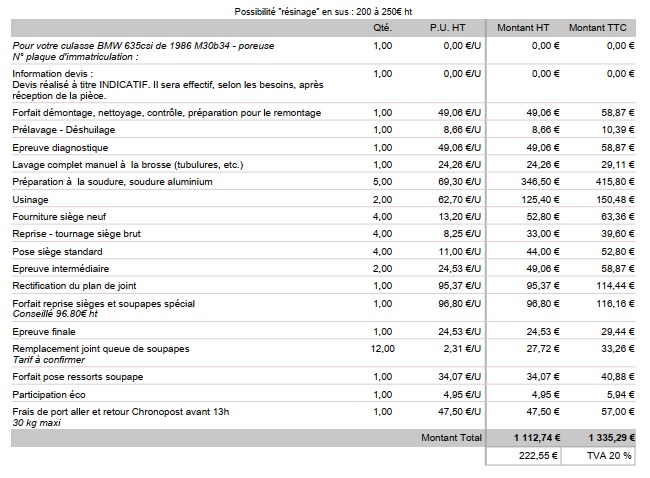Click the 'Montant Total' label cell

(x=452, y=438)
